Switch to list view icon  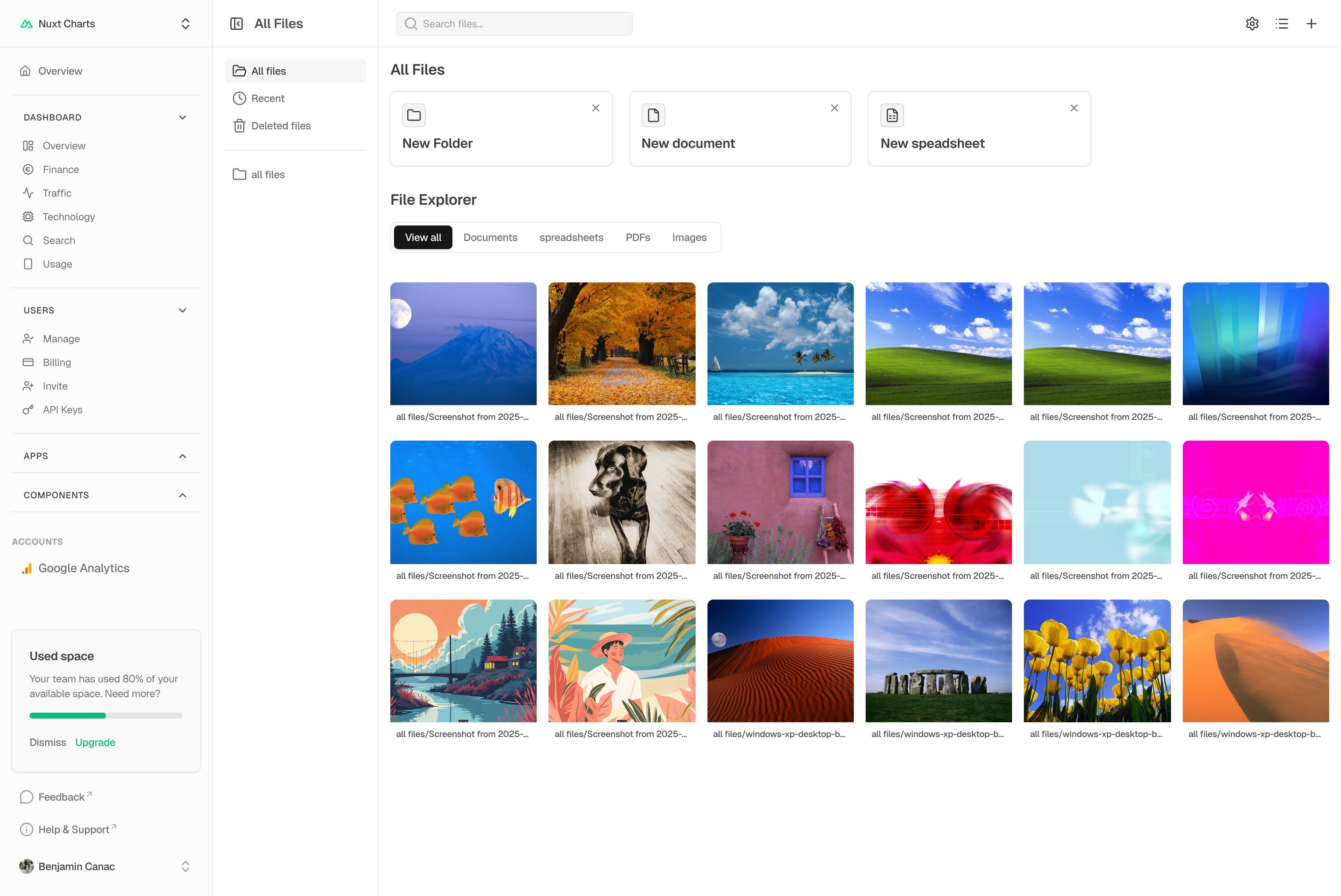pyautogui.click(x=1281, y=23)
